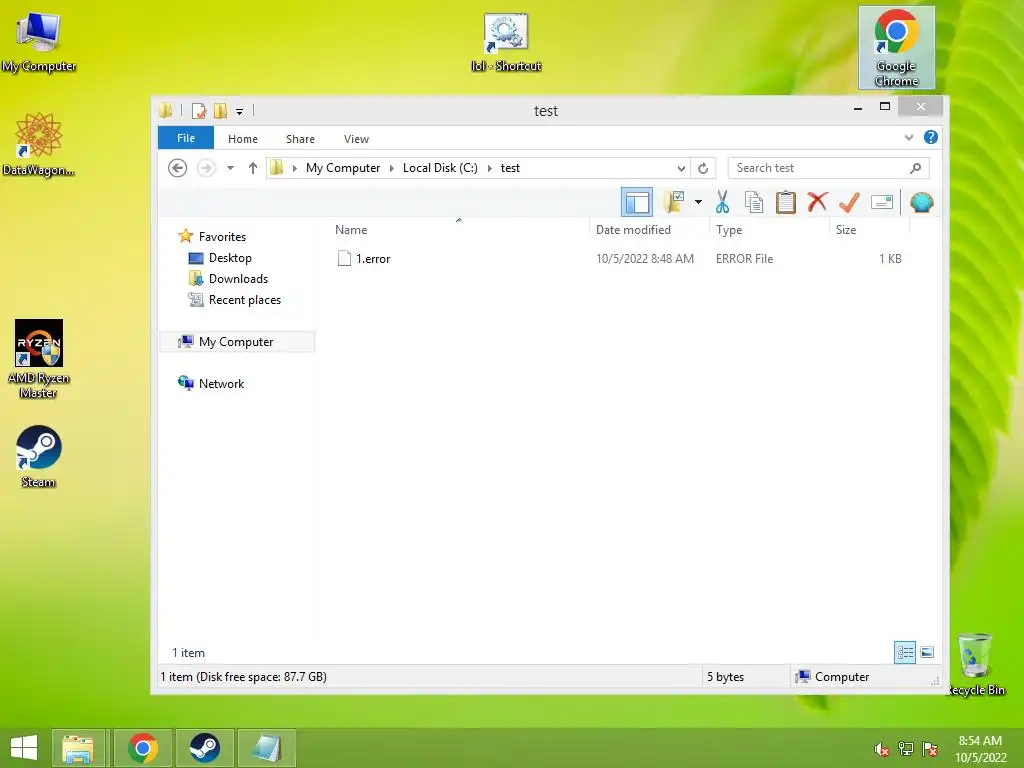Screen dimensions: 1024x768
Task: Select My Computer in navigation pane
Action: click(236, 342)
